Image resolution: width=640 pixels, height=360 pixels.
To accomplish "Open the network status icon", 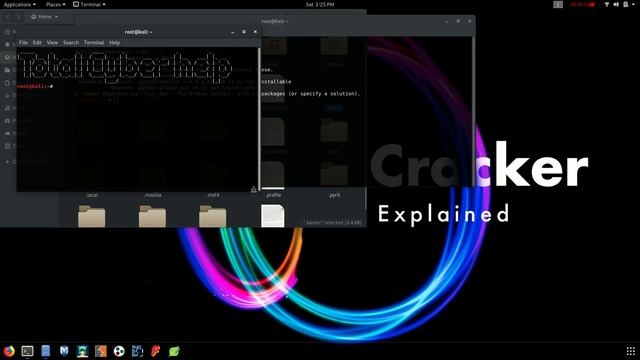I will (x=607, y=4).
